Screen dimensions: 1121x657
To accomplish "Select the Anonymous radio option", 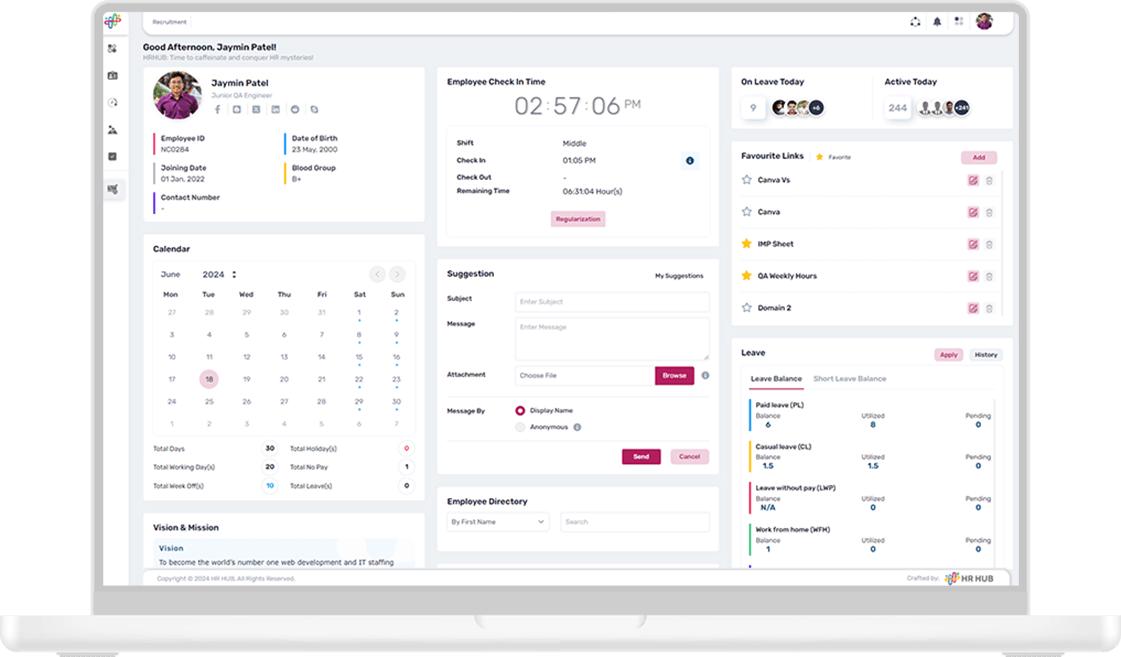I will [x=520, y=427].
